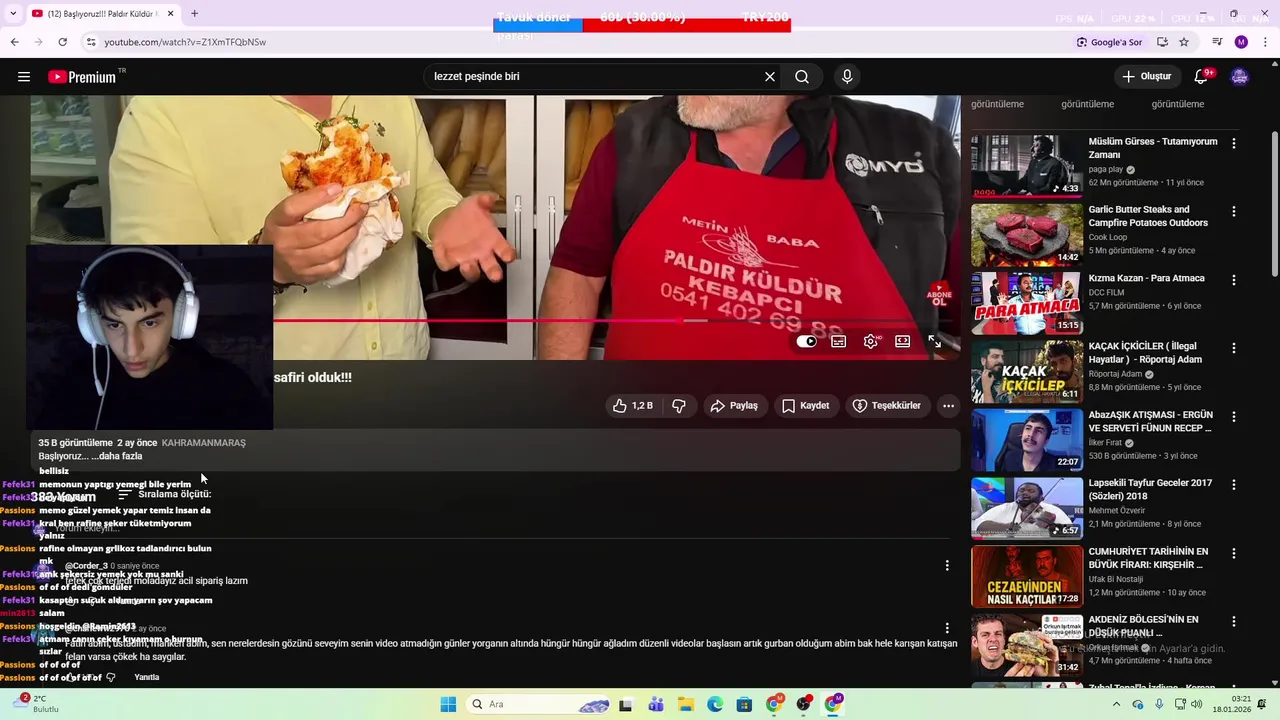Open Garlic Butter Steaks video thumbnail

point(1027,234)
